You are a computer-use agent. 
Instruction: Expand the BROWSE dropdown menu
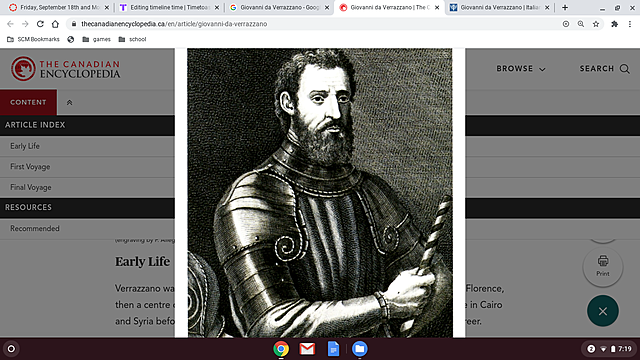pos(521,69)
